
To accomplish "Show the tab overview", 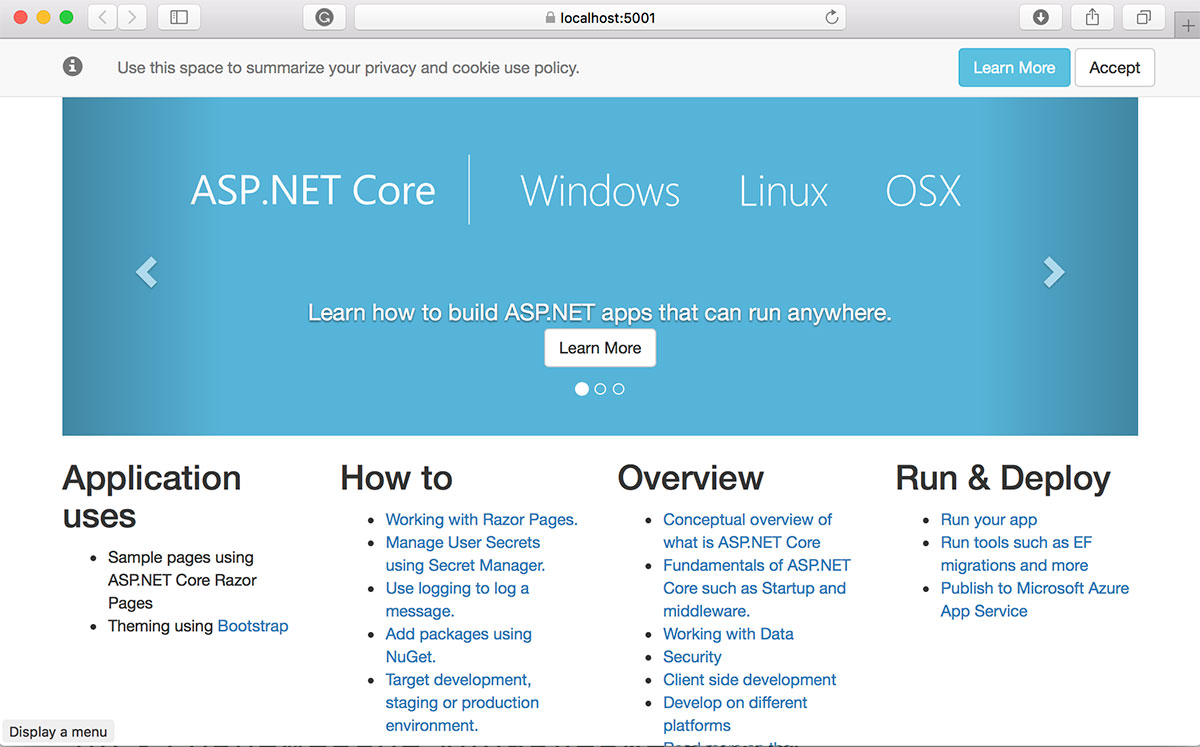I will (1144, 17).
